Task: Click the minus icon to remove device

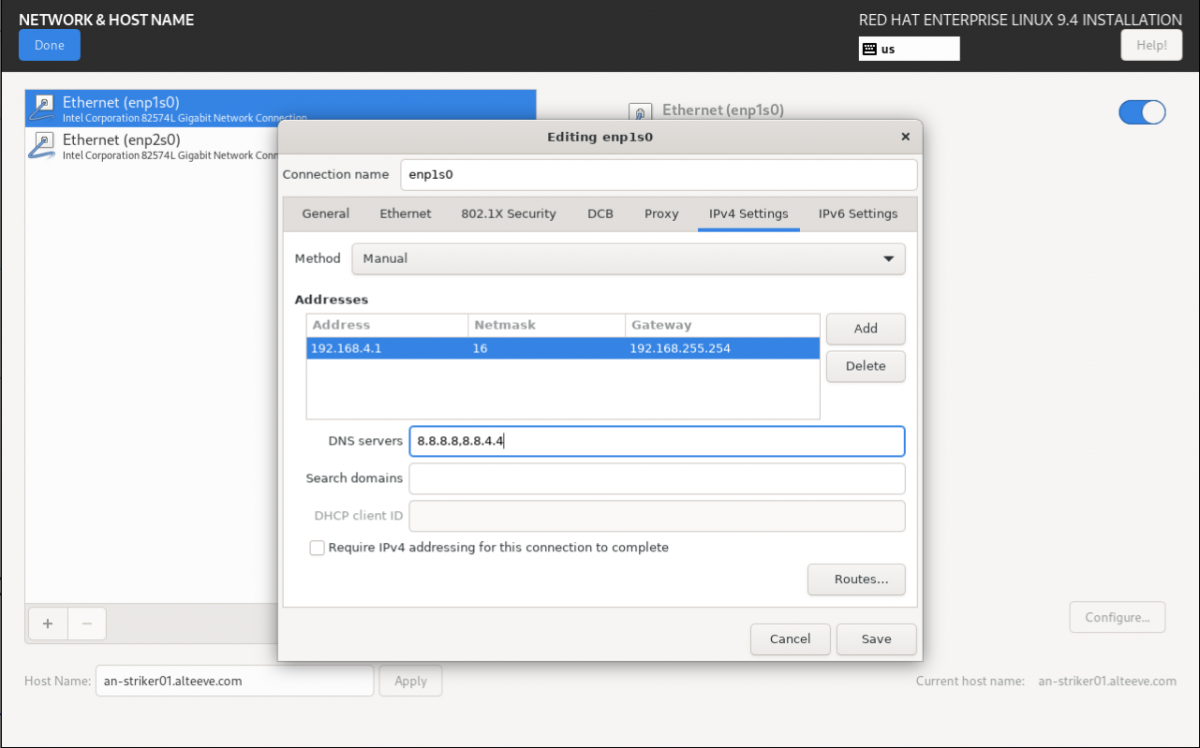Action: (87, 624)
